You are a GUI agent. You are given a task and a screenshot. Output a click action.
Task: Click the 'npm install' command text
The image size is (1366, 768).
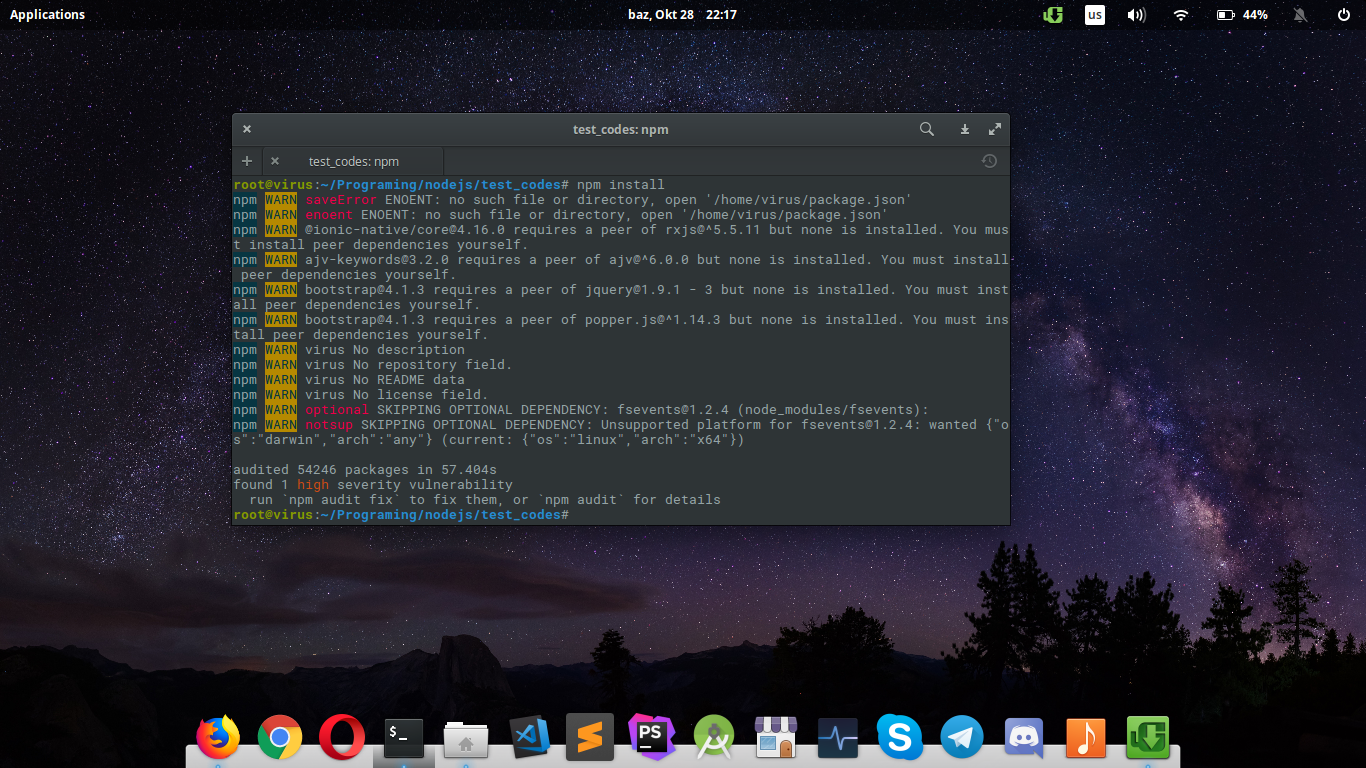(621, 185)
